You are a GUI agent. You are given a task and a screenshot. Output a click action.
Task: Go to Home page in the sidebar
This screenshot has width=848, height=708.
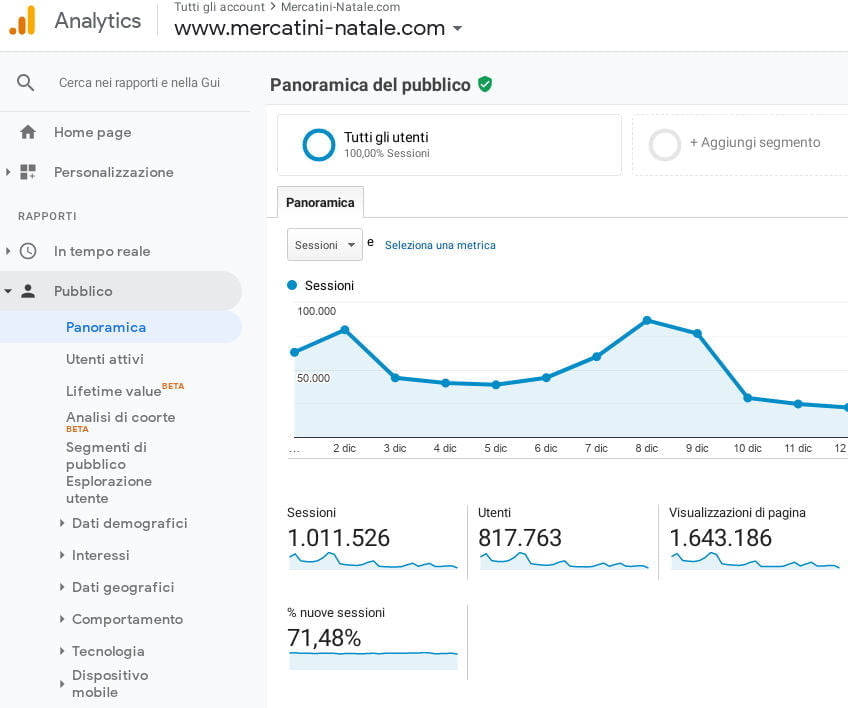coord(92,133)
